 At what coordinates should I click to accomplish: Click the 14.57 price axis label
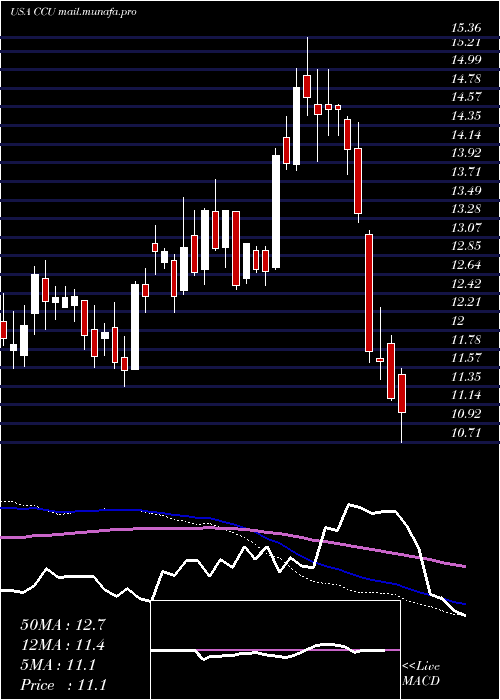point(466,97)
